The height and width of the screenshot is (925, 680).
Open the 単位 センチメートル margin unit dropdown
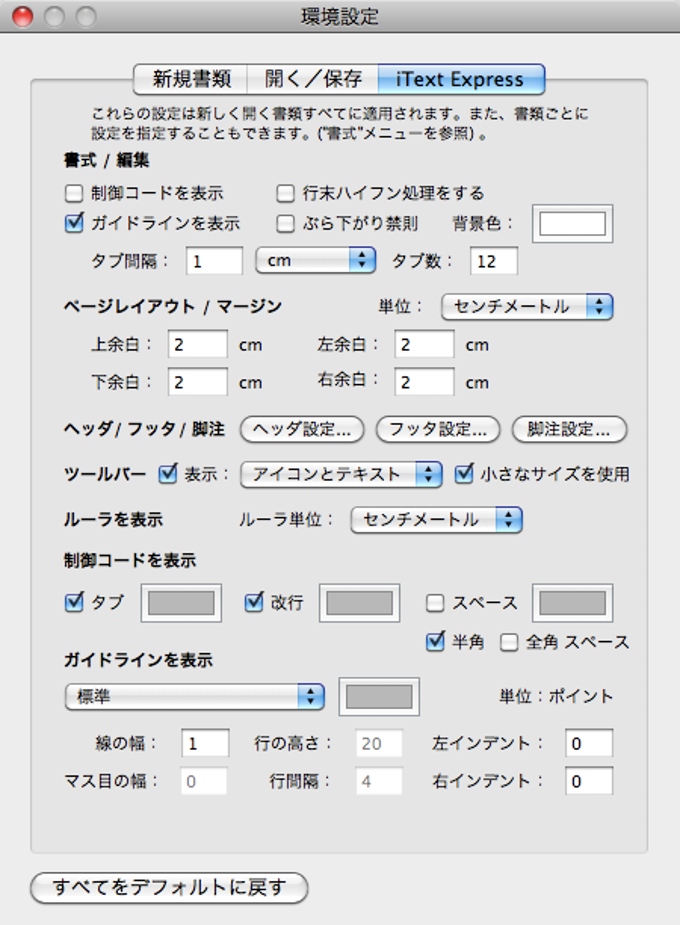click(x=527, y=307)
